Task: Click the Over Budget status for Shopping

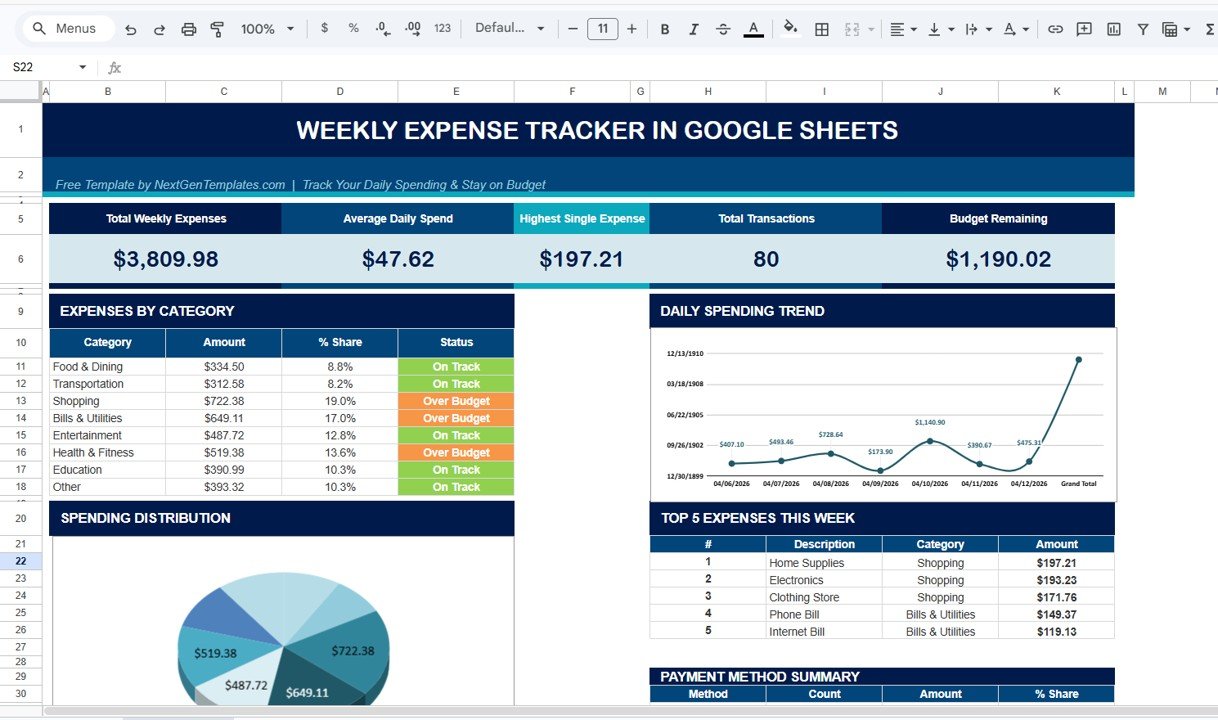Action: click(x=456, y=400)
